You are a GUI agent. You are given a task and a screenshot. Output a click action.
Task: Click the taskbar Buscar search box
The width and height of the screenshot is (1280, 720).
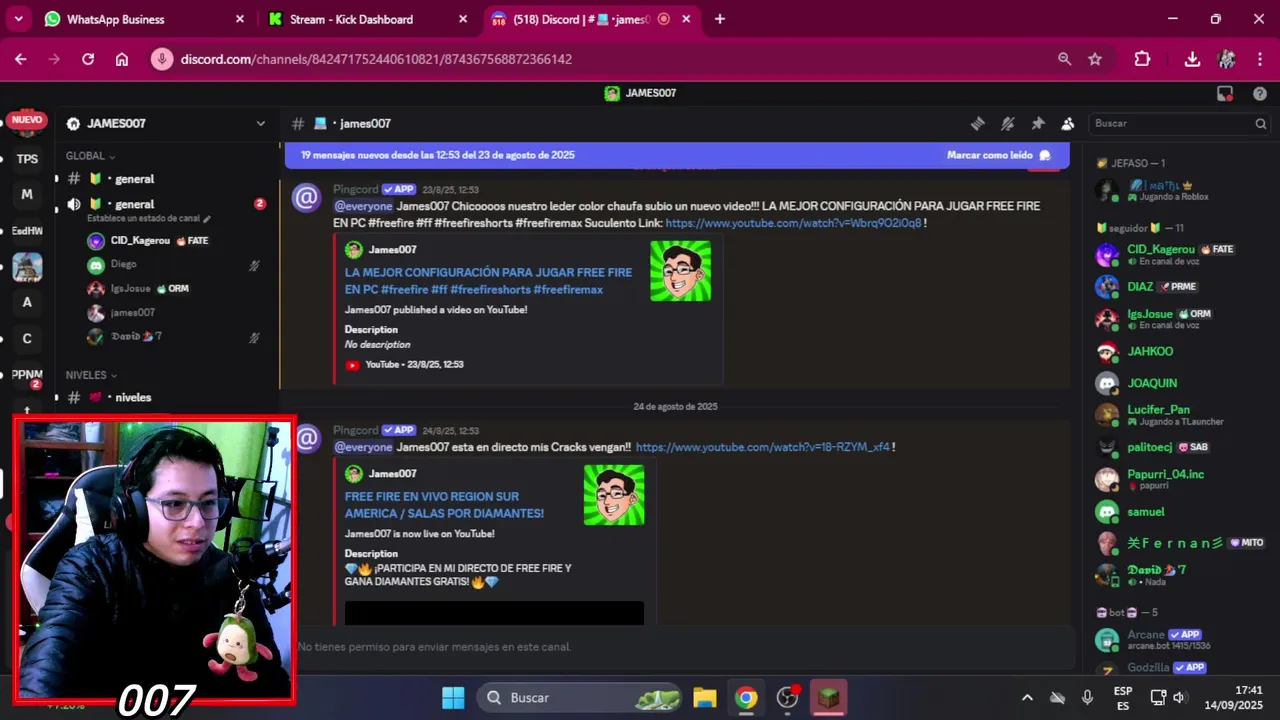coord(580,697)
